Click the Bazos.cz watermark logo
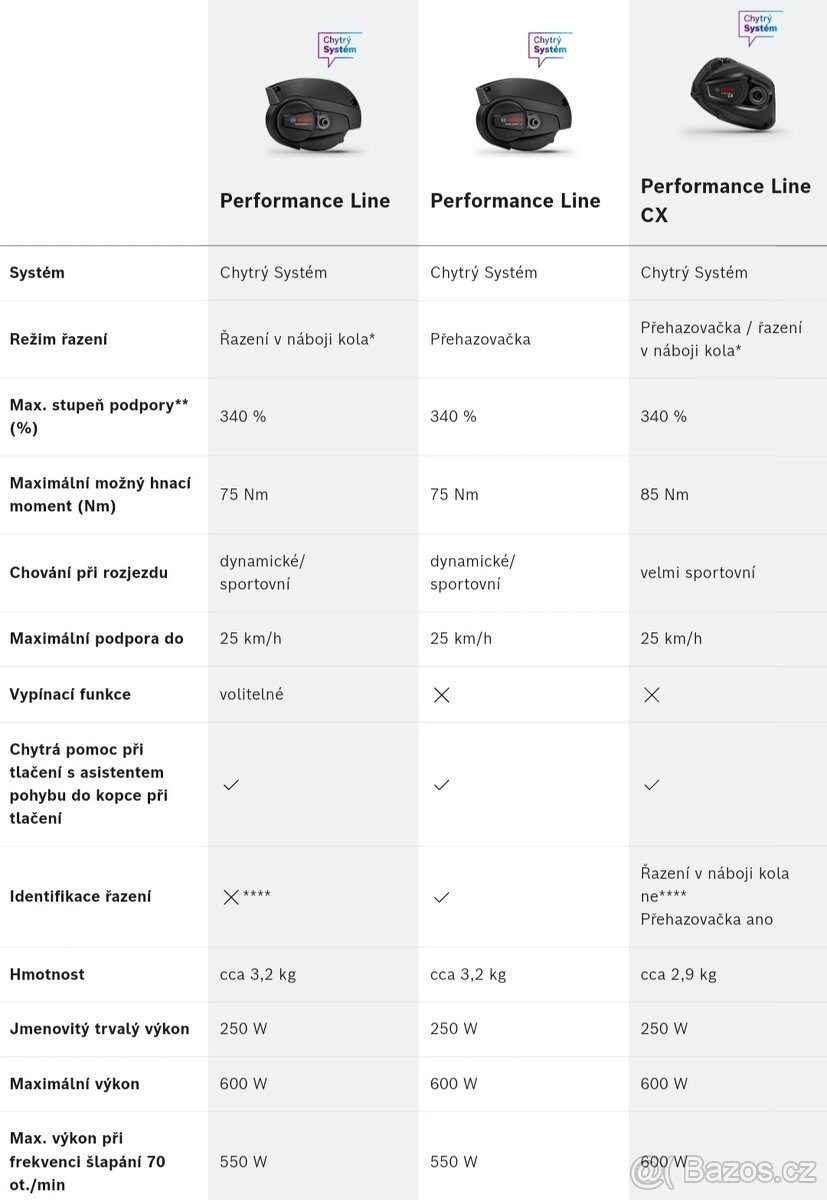Screen dimensions: 827x1200 pos(724,1168)
